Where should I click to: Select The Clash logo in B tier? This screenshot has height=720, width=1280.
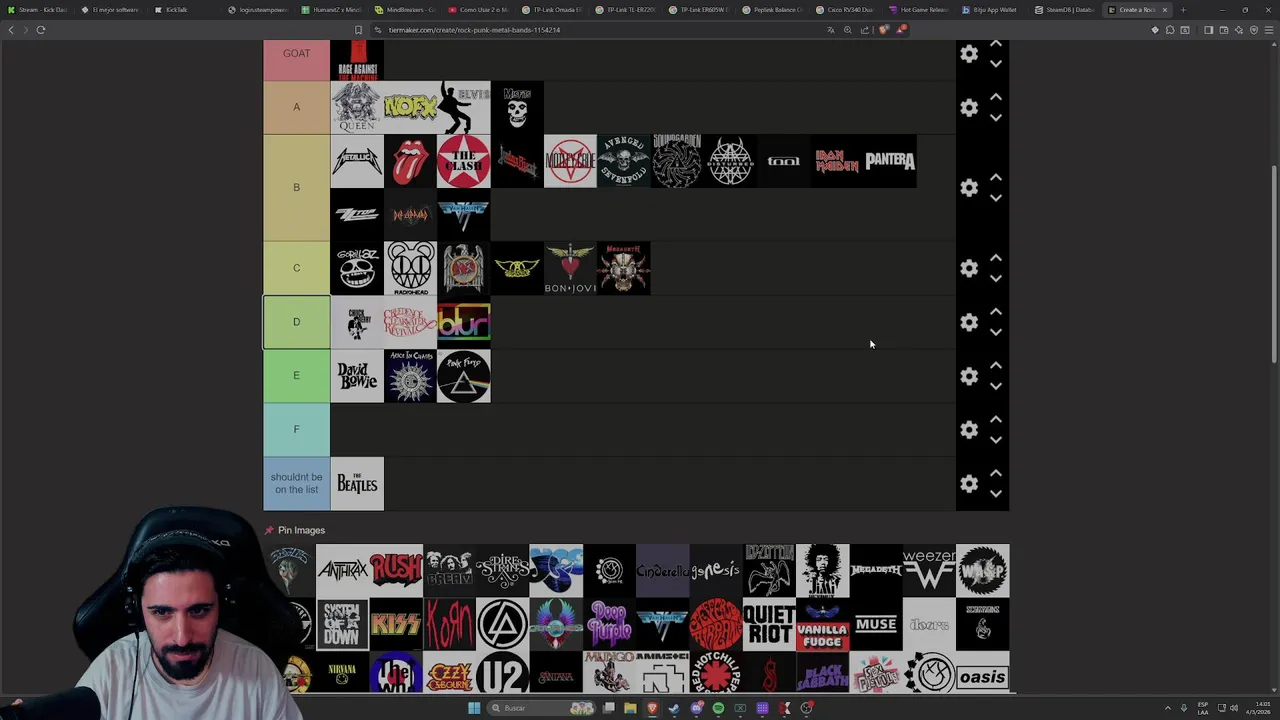click(464, 161)
